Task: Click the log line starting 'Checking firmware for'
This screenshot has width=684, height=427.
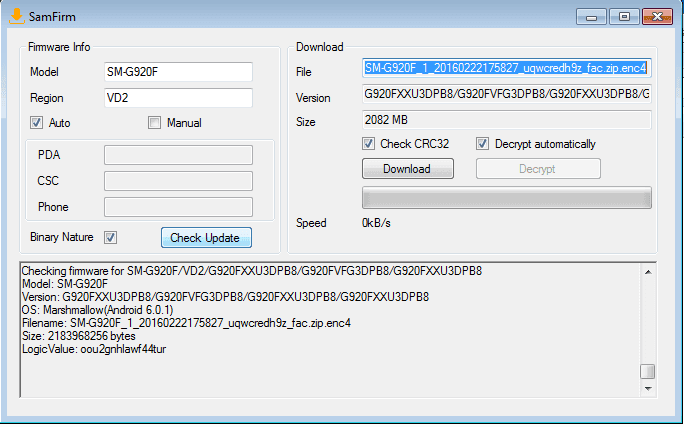Action: click(252, 271)
